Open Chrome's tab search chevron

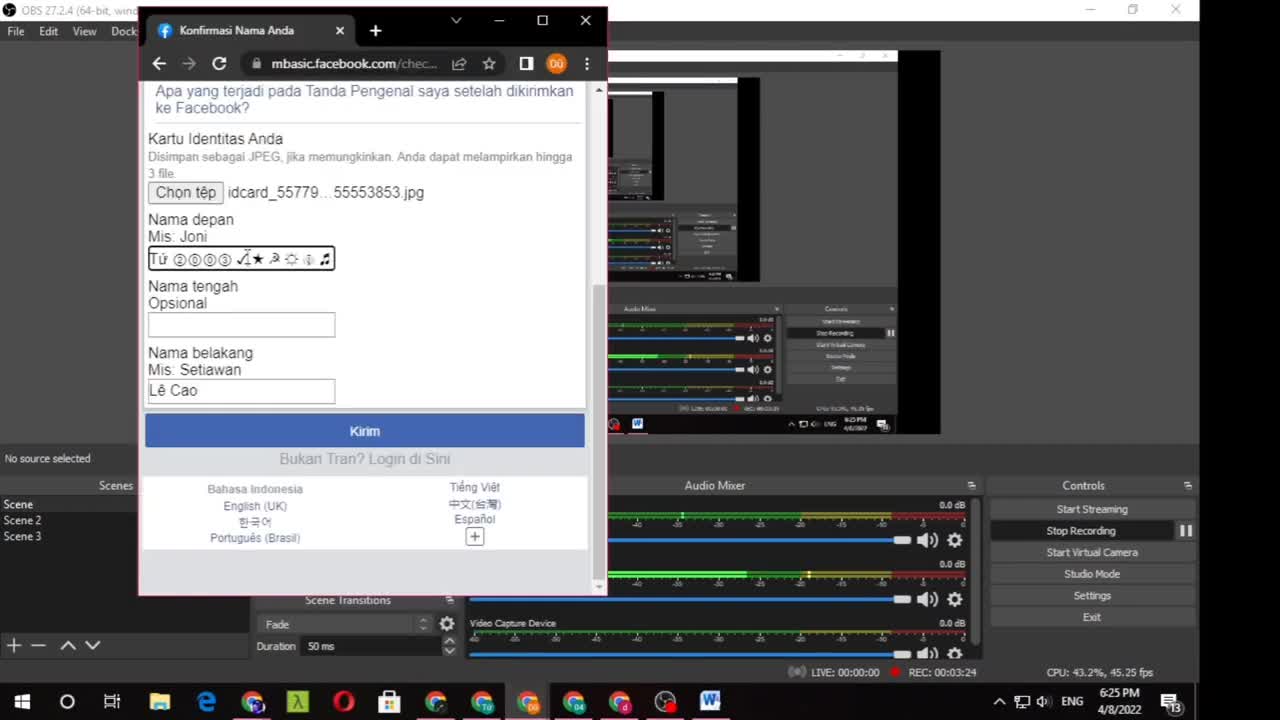[x=456, y=20]
